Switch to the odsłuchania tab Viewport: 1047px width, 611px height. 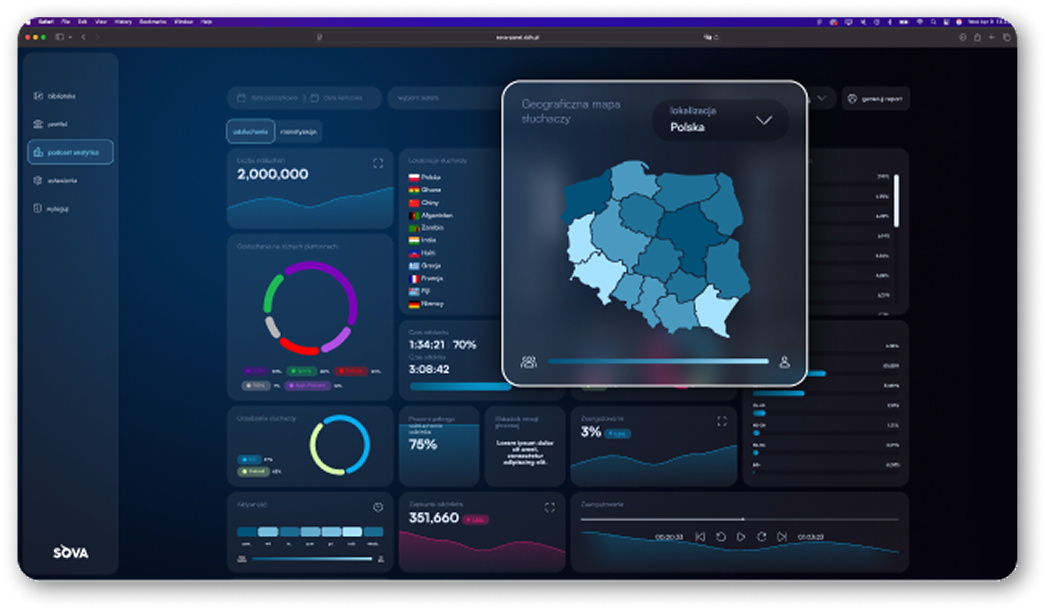pos(248,131)
